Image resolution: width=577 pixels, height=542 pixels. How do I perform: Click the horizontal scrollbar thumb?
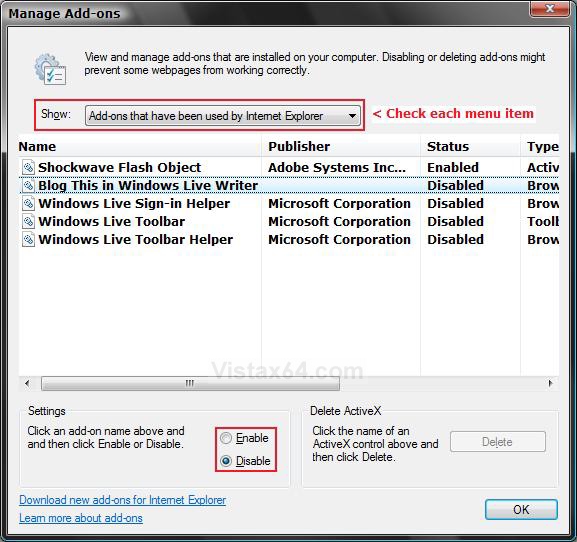click(190, 383)
